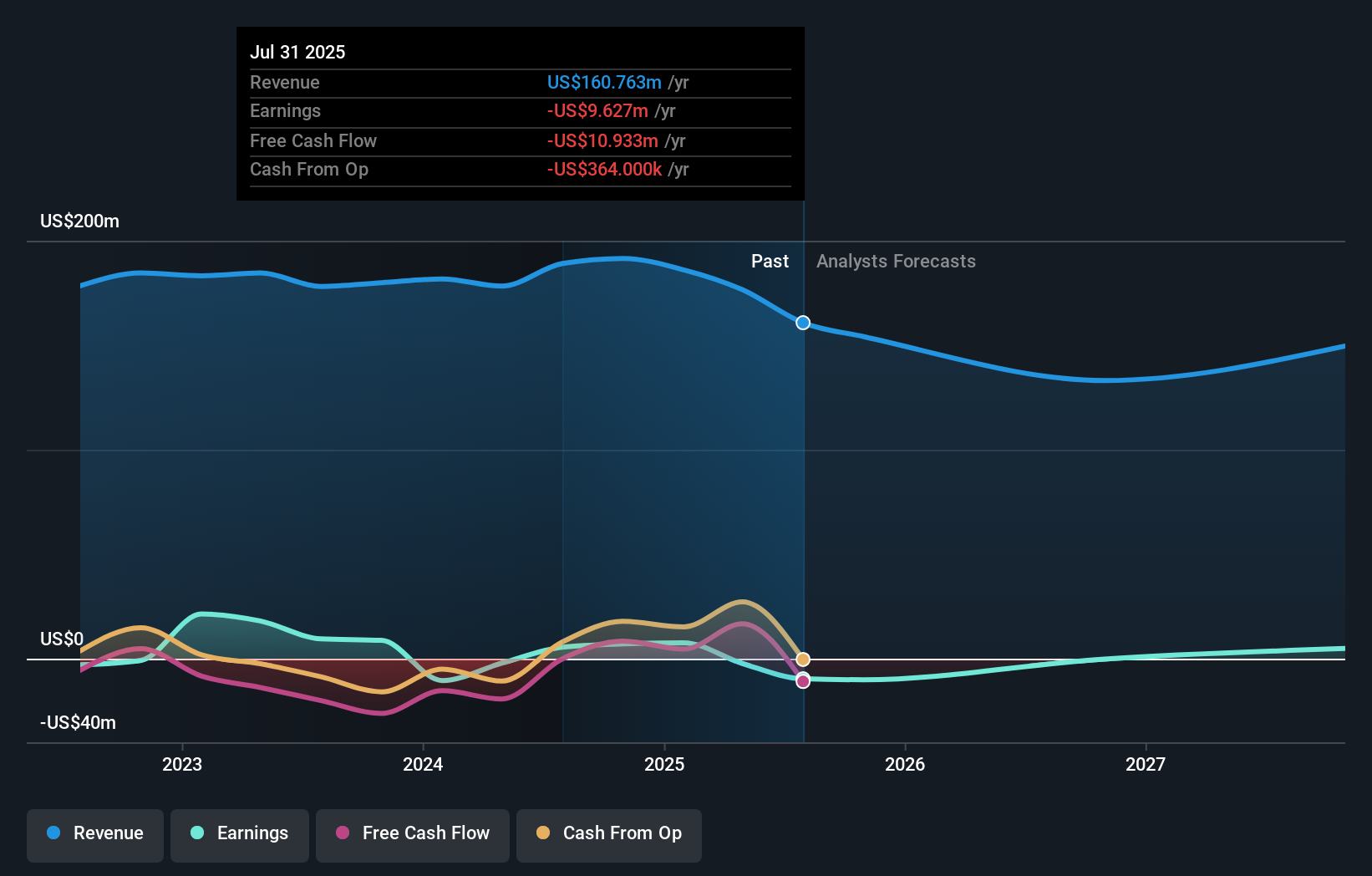The image size is (1372, 876).
Task: Click the Analysts Forecasts label
Action: pyautogui.click(x=896, y=262)
